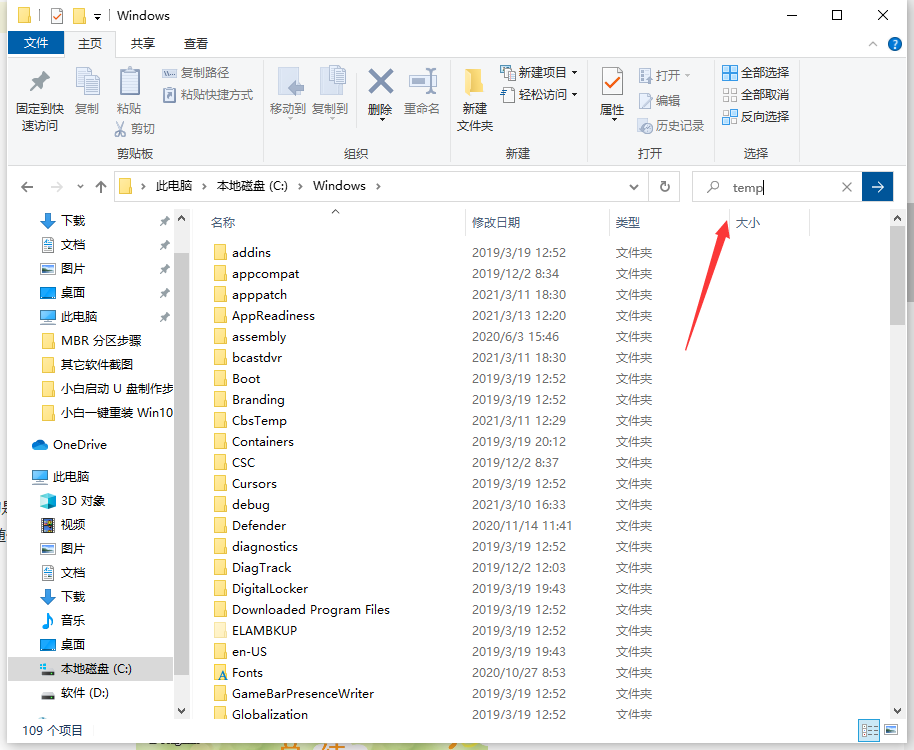Open Properties from the ribbon
914x750 pixels.
tap(612, 83)
